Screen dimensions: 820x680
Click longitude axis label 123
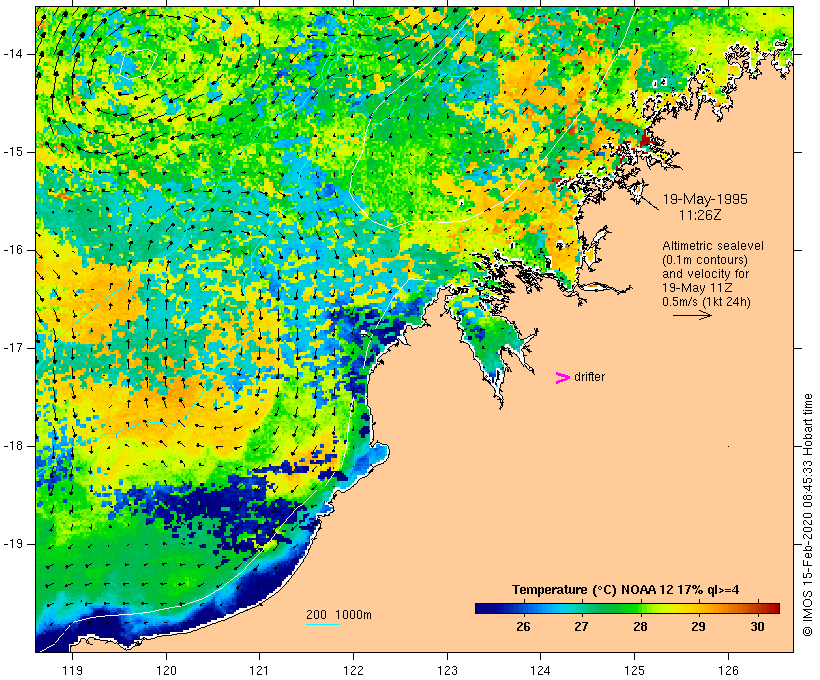point(447,670)
